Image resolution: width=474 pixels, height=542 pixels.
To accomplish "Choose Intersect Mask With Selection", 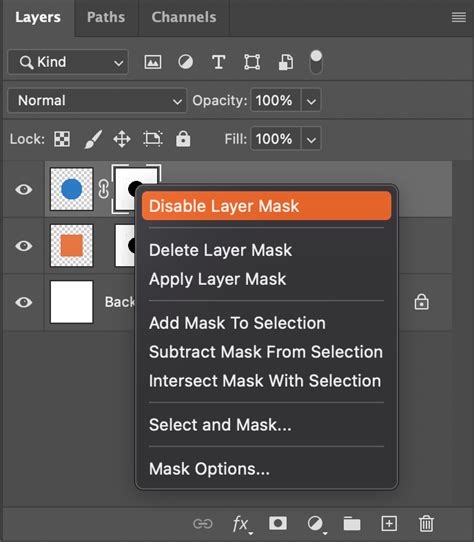I will (266, 381).
